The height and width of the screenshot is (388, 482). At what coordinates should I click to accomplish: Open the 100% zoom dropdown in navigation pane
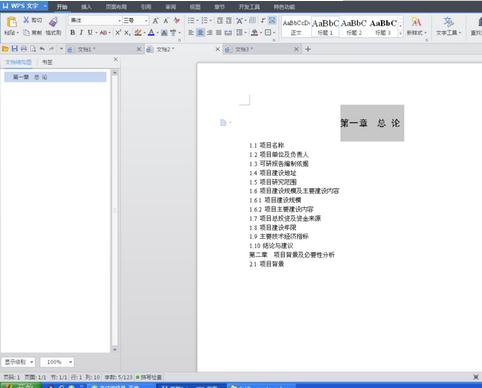57,362
